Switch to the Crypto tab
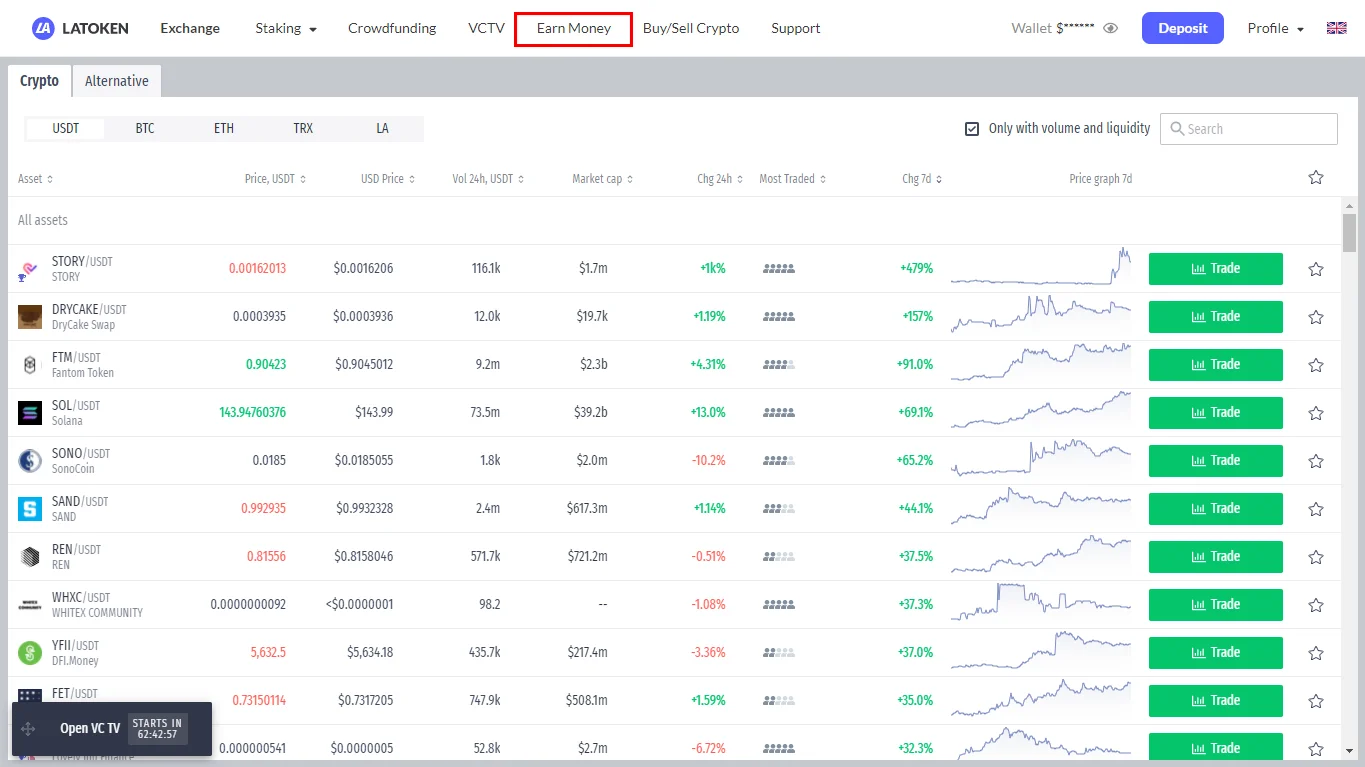This screenshot has height=767, width=1365. click(40, 81)
